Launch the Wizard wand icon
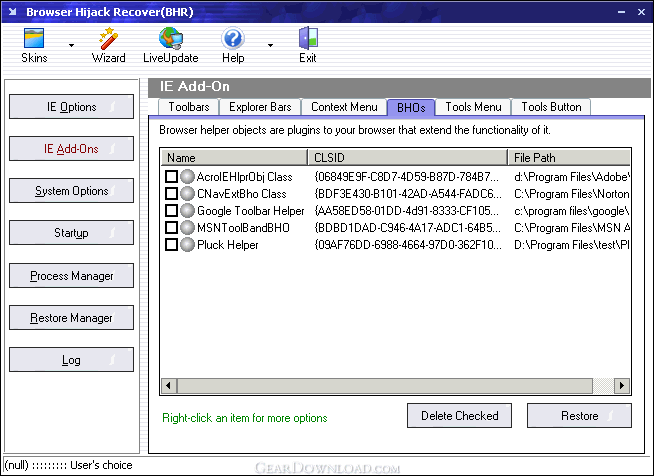Image resolution: width=654 pixels, height=476 pixels. pos(108,38)
